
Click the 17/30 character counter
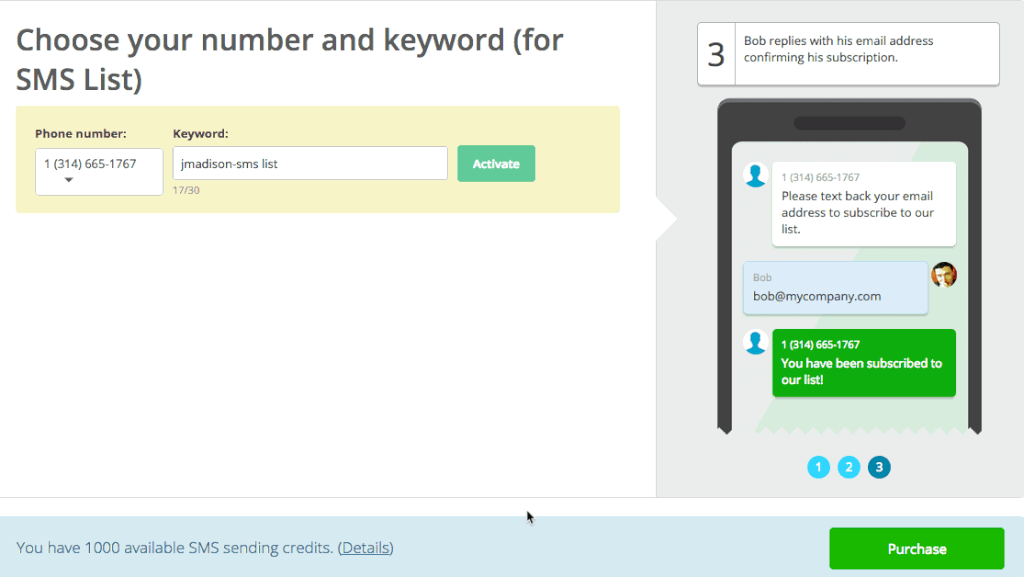186,190
